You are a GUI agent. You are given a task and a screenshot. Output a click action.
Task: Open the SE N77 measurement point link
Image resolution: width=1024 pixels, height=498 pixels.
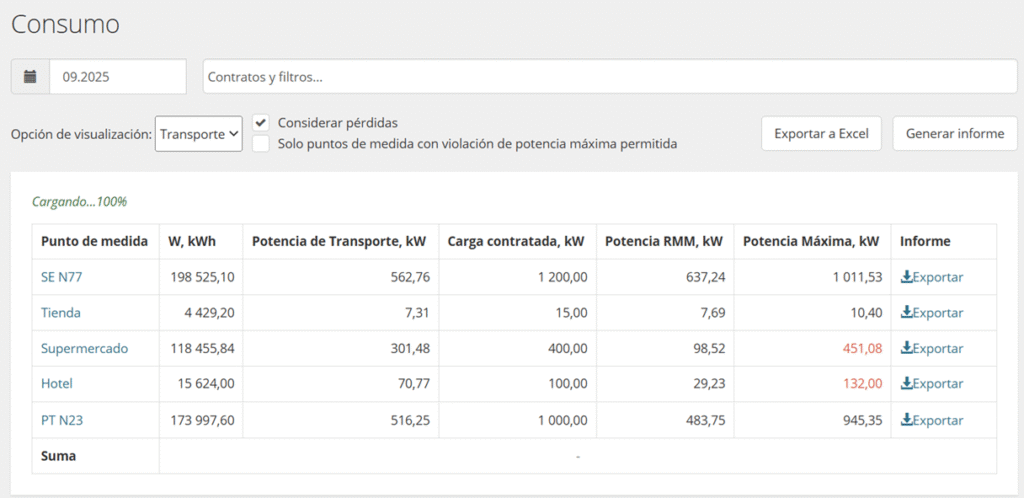pyautogui.click(x=61, y=277)
